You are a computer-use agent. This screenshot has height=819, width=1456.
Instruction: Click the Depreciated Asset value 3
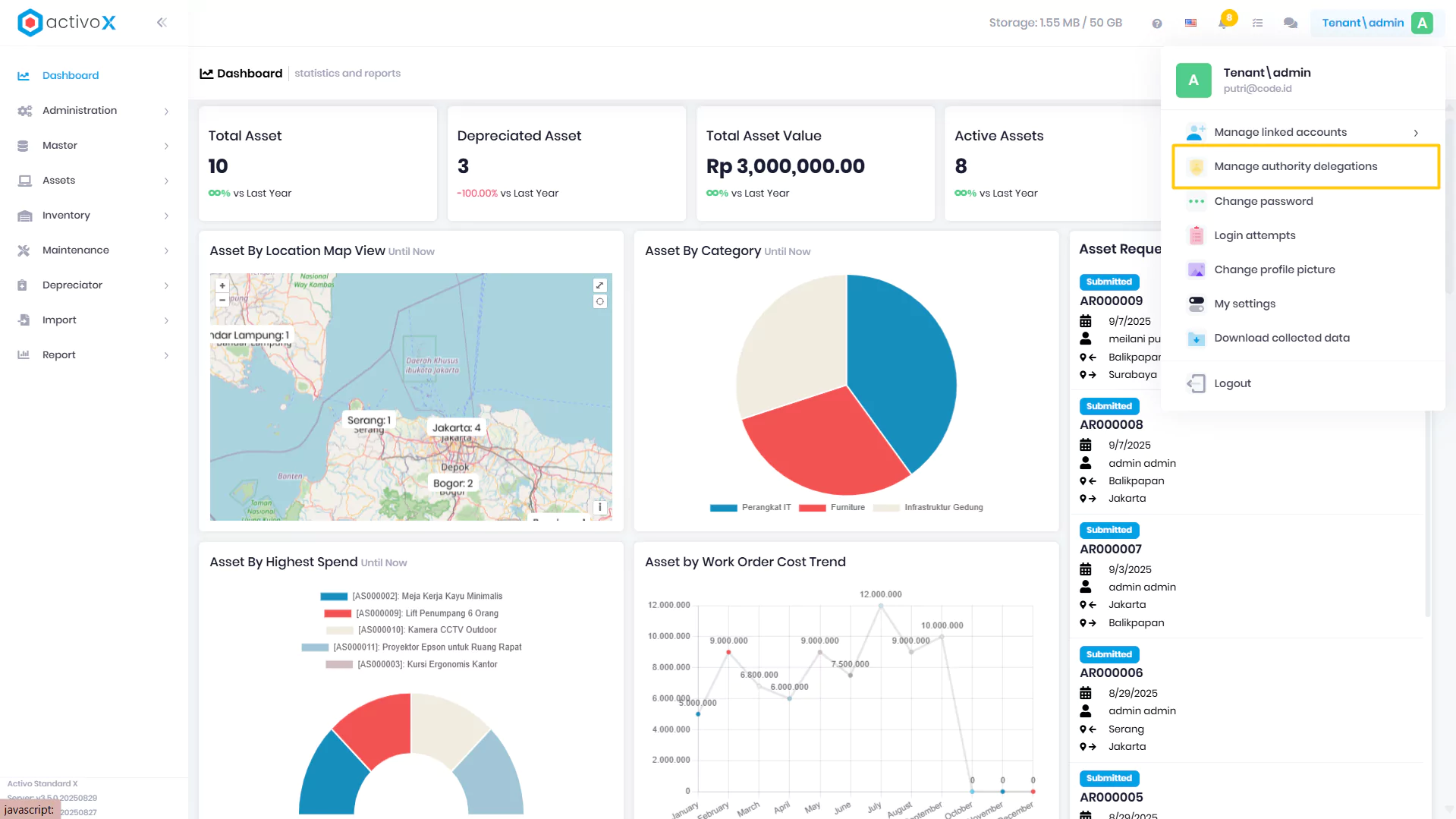[x=463, y=166]
